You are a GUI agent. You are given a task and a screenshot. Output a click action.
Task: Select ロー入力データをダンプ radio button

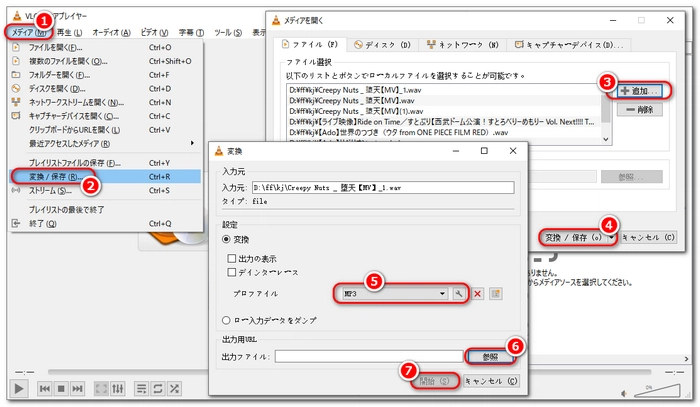[226, 319]
